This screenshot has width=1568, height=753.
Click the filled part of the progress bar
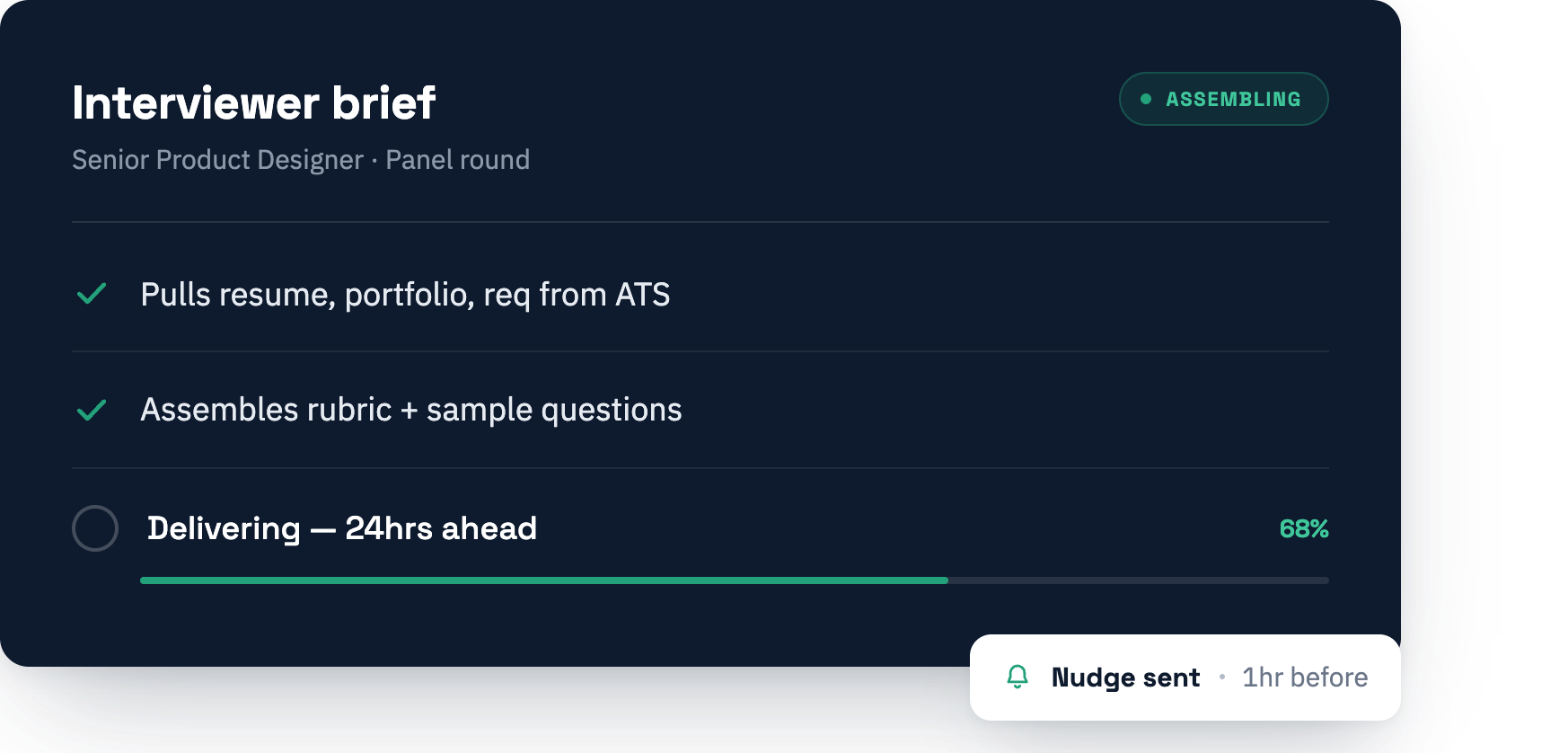pos(544,580)
